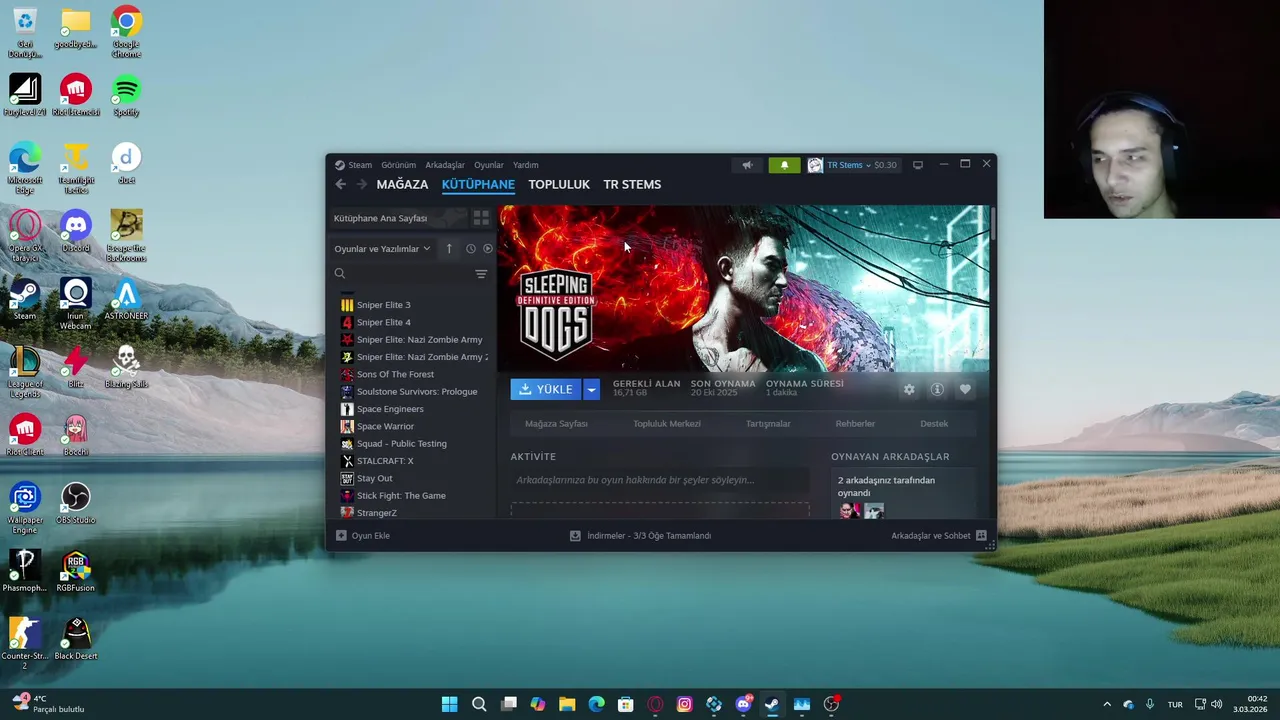Screen dimensions: 1280x720
Task: Go to the MAĞAZA tab
Action: coord(402,184)
